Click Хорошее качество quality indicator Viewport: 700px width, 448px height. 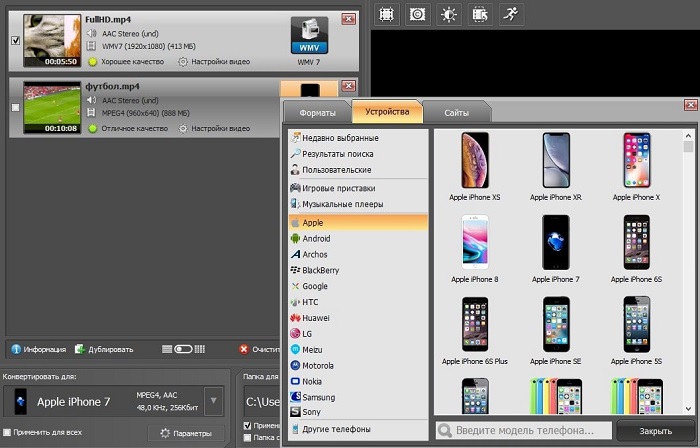pos(126,62)
